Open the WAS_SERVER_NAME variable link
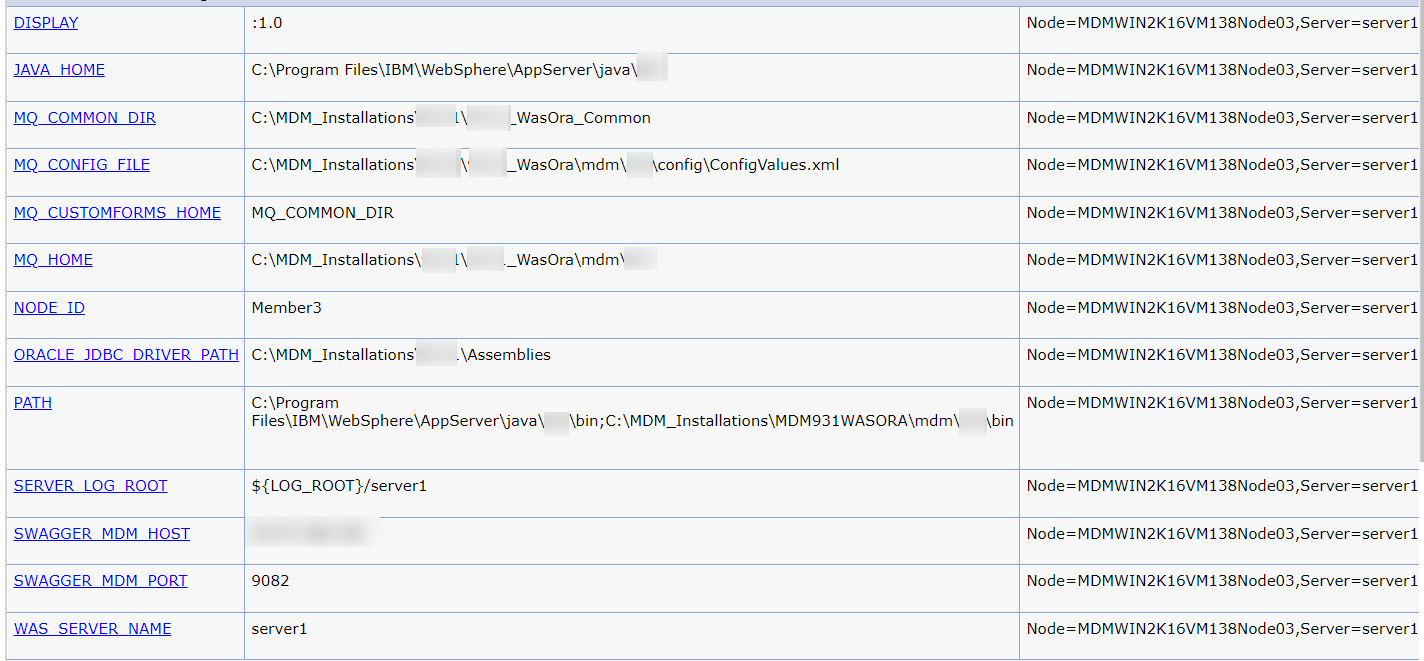The width and height of the screenshot is (1424, 661). pyautogui.click(x=92, y=629)
